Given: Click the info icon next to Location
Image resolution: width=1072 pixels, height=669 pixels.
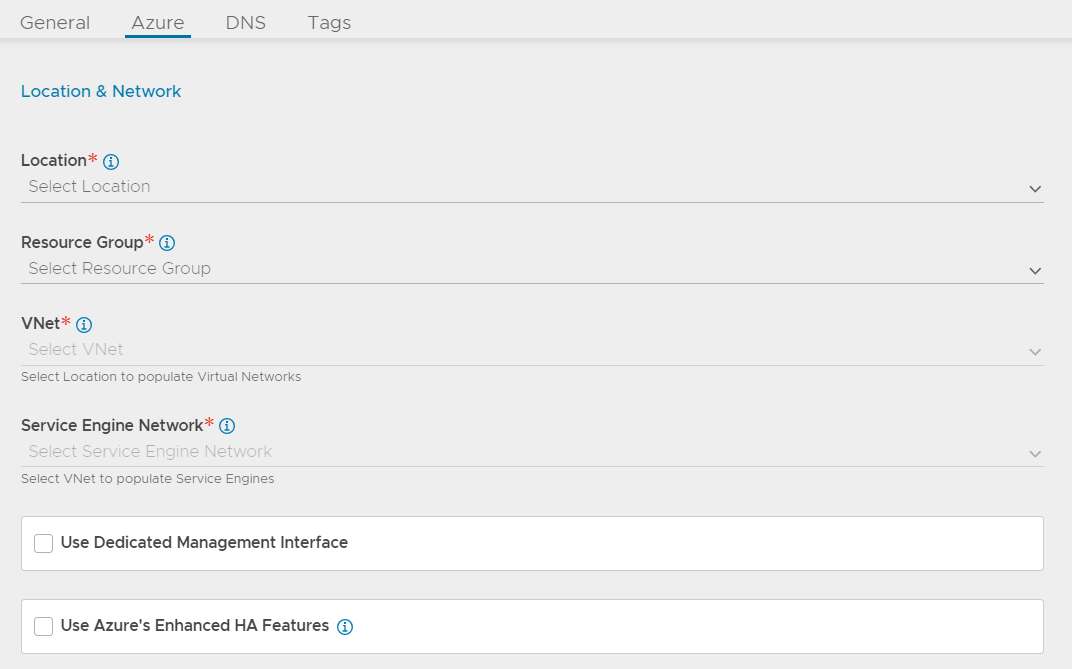Looking at the screenshot, I should (111, 162).
